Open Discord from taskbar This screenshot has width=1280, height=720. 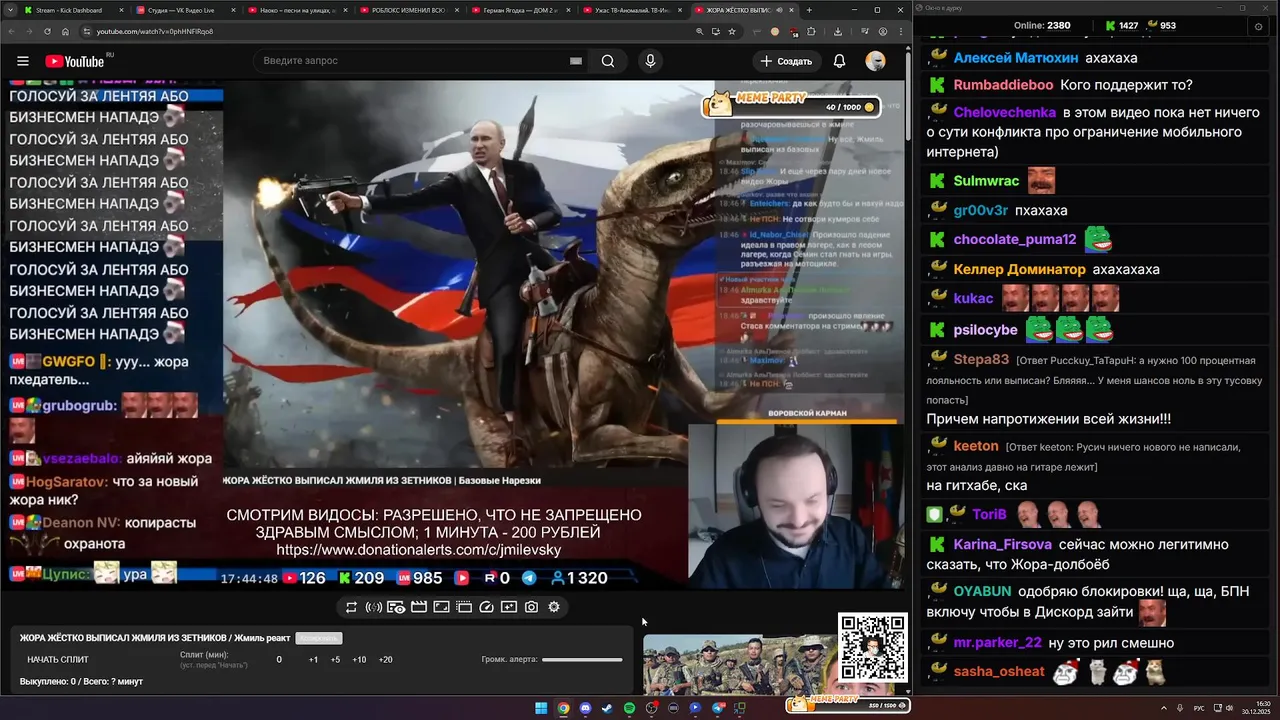tap(585, 708)
